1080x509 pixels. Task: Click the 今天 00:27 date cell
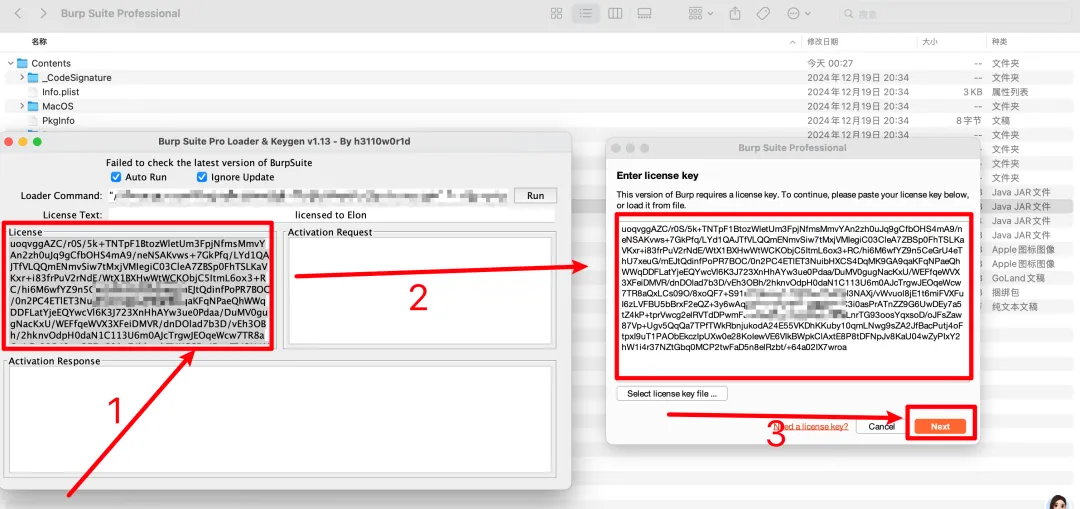tap(830, 63)
